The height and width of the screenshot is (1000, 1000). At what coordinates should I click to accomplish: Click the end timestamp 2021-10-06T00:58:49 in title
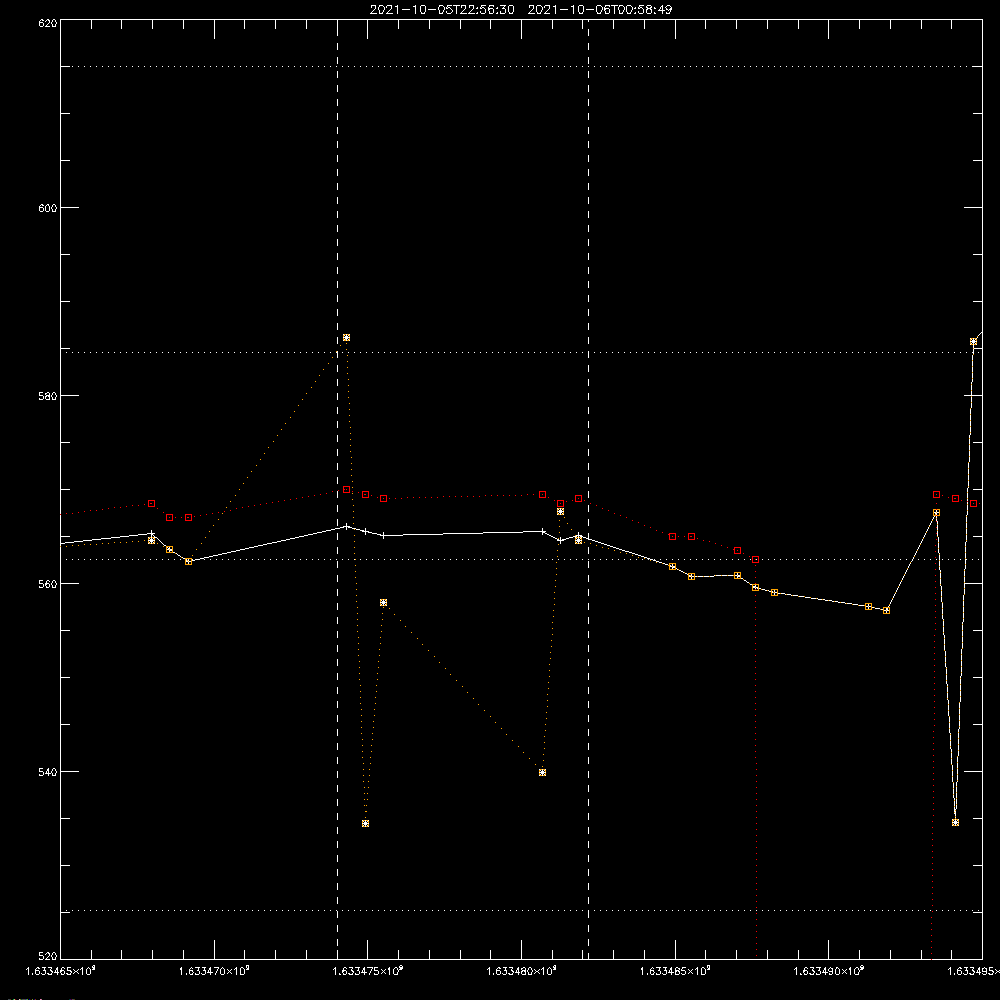coord(599,10)
